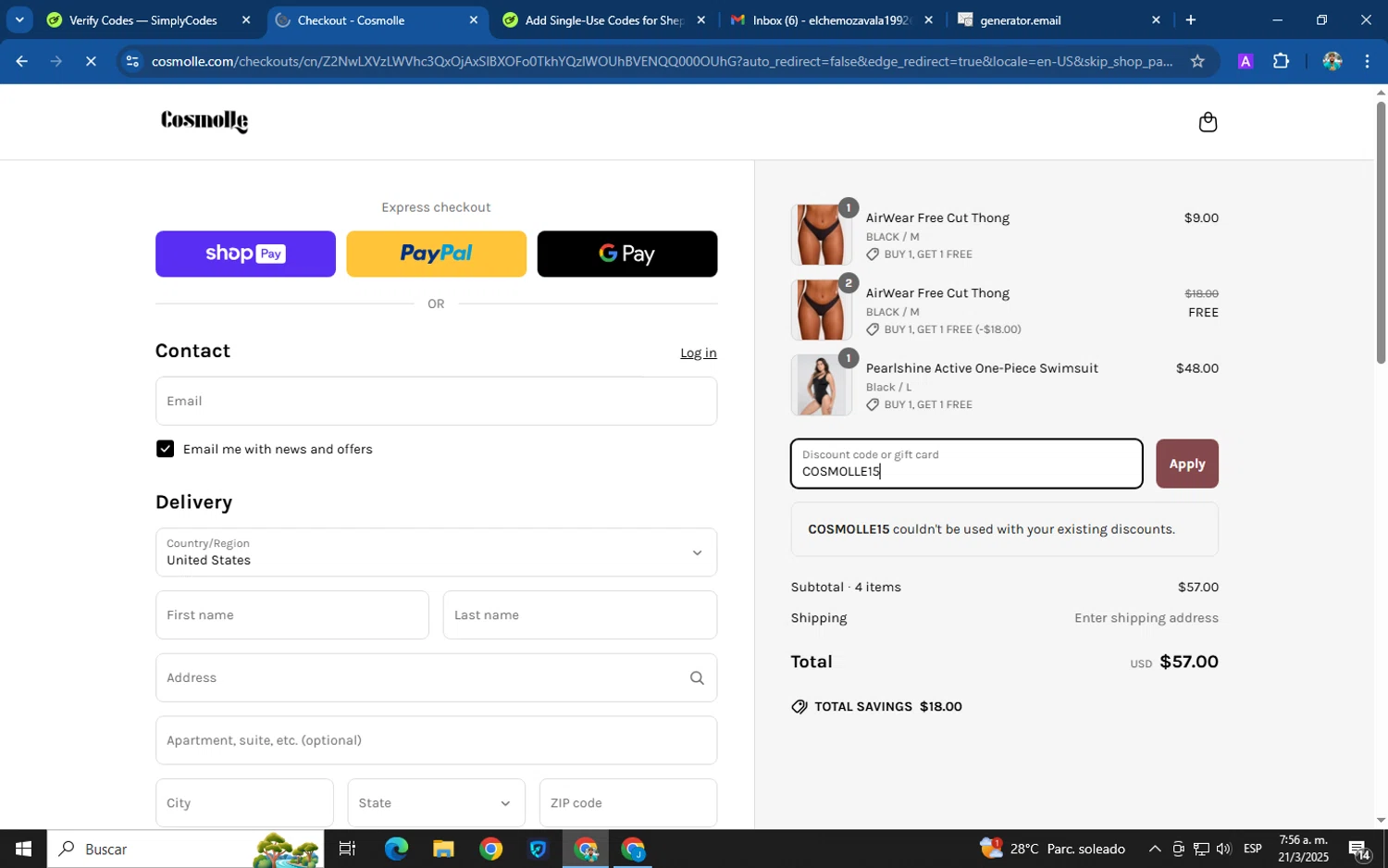Open a new browser tab

(1191, 19)
